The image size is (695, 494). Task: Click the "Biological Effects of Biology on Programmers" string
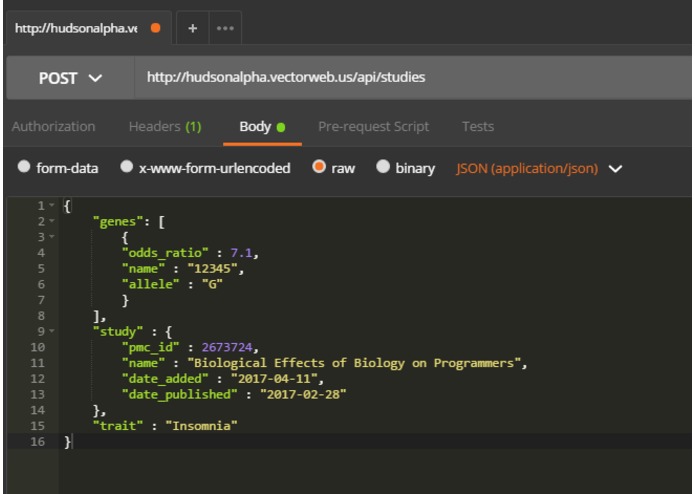(354, 363)
